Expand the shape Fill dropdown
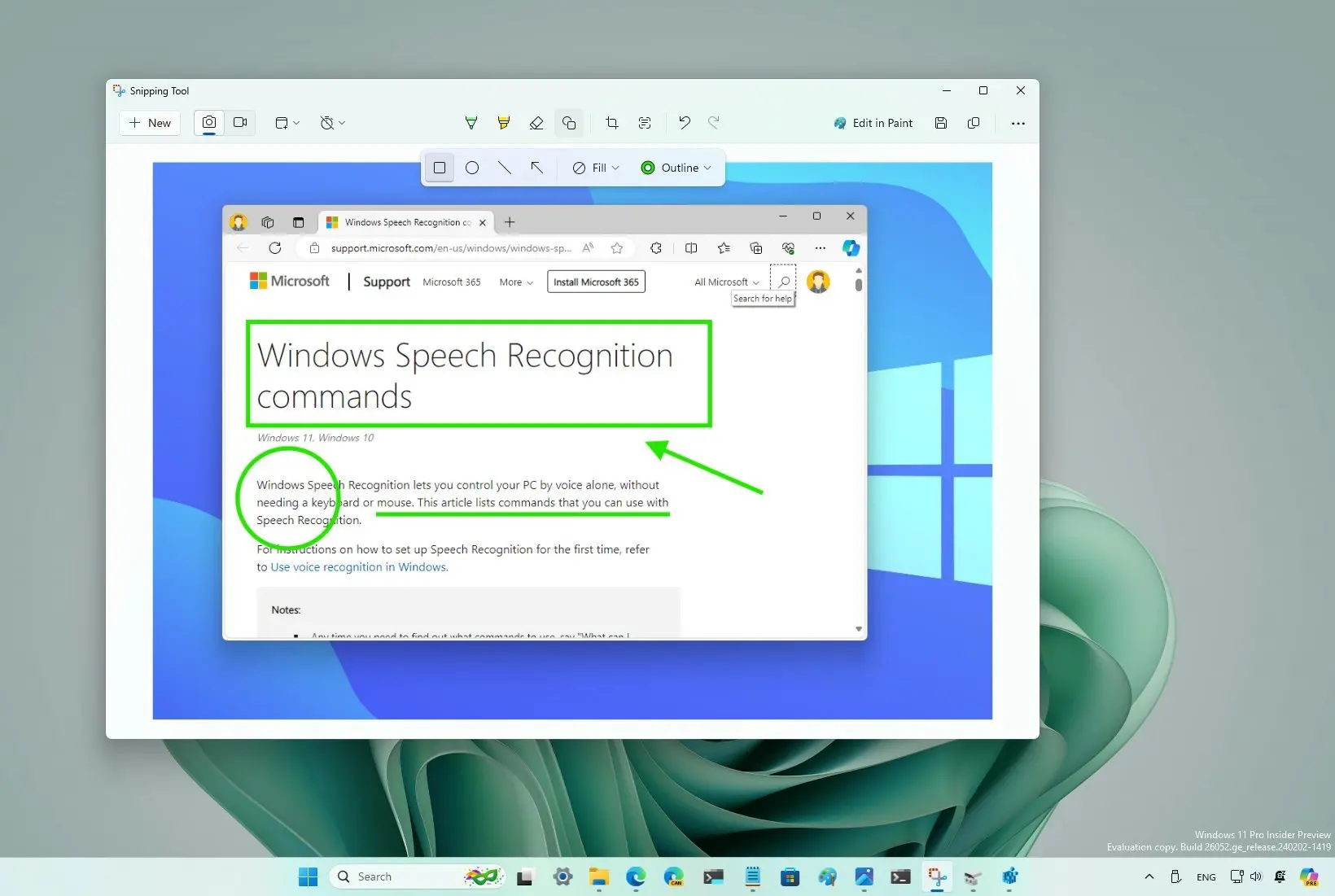Image resolution: width=1335 pixels, height=896 pixels. coord(596,168)
